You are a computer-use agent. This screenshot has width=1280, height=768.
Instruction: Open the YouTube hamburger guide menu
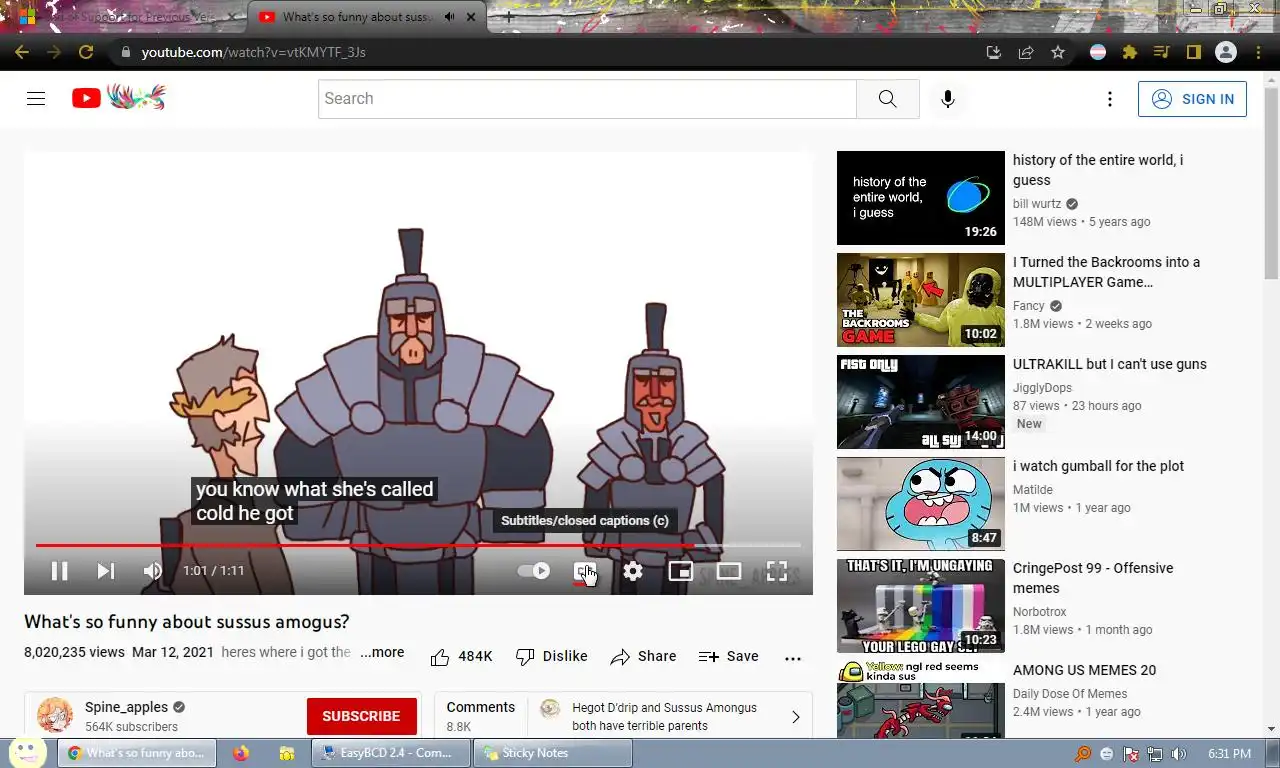point(36,98)
